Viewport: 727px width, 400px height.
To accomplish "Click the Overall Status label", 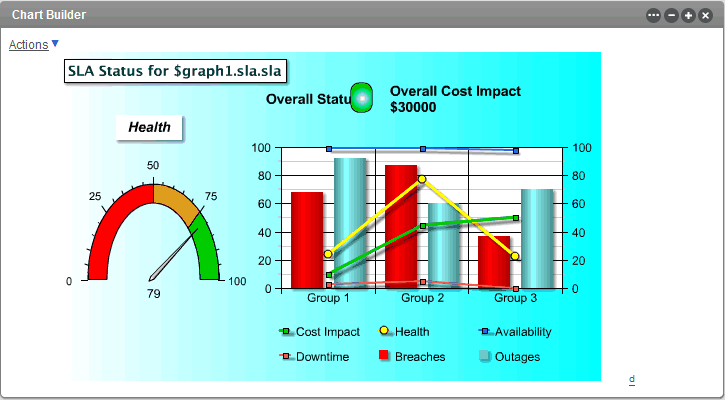I will click(308, 99).
